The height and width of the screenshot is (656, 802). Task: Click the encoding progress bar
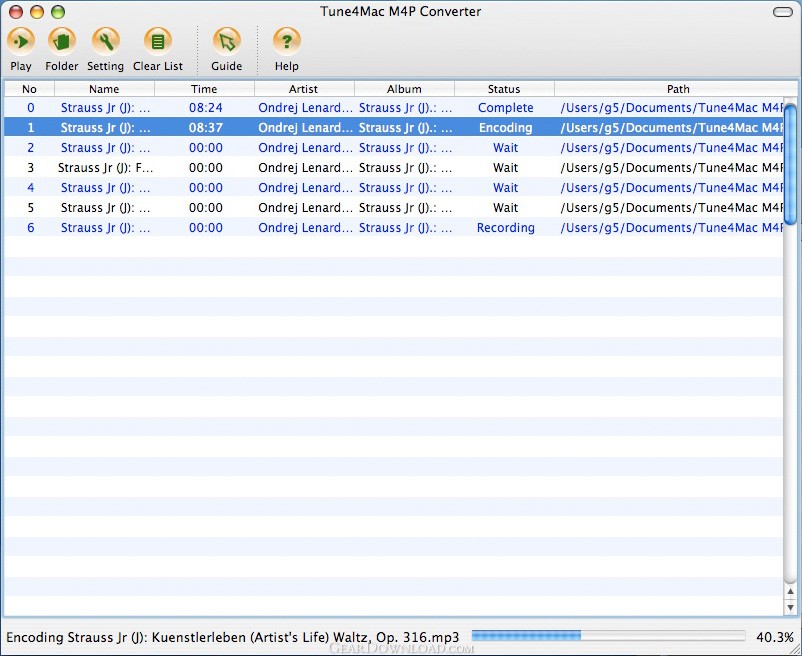point(608,636)
